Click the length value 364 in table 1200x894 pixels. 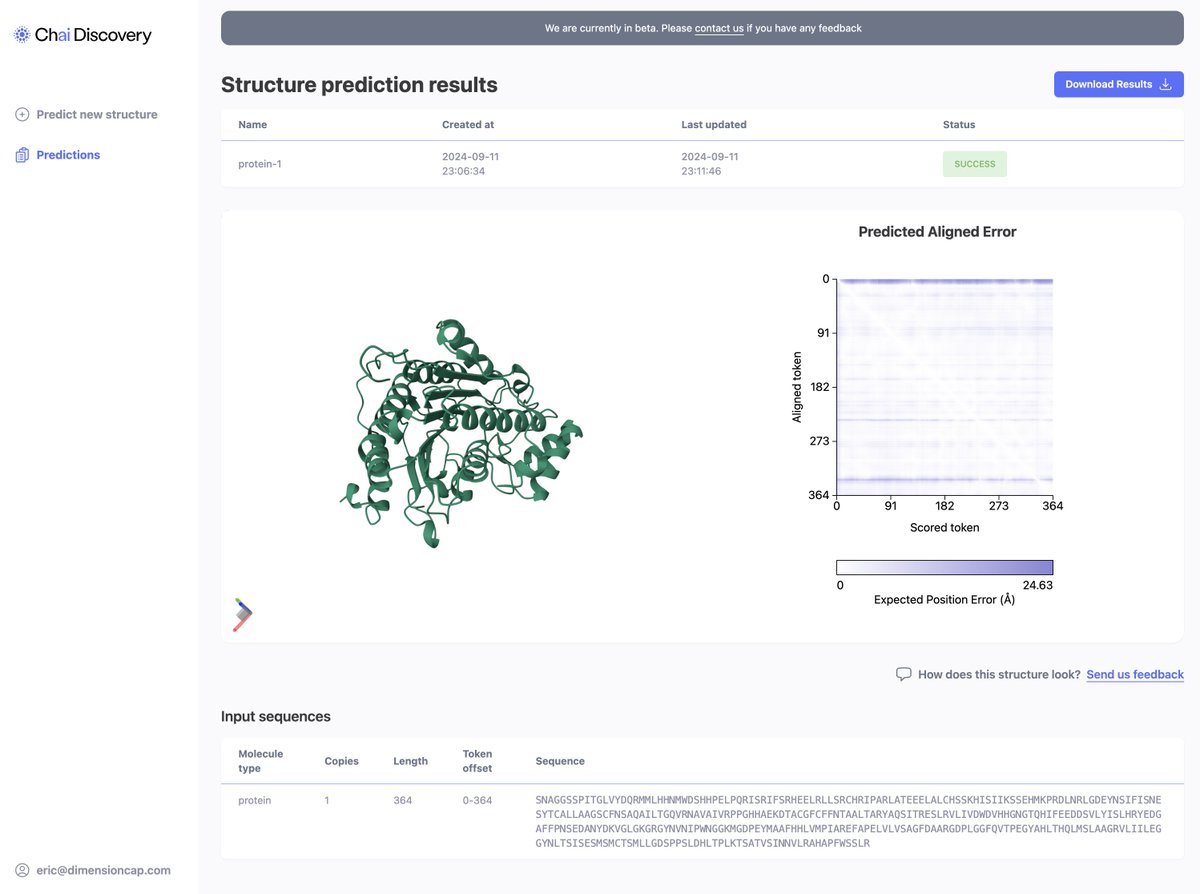click(402, 800)
